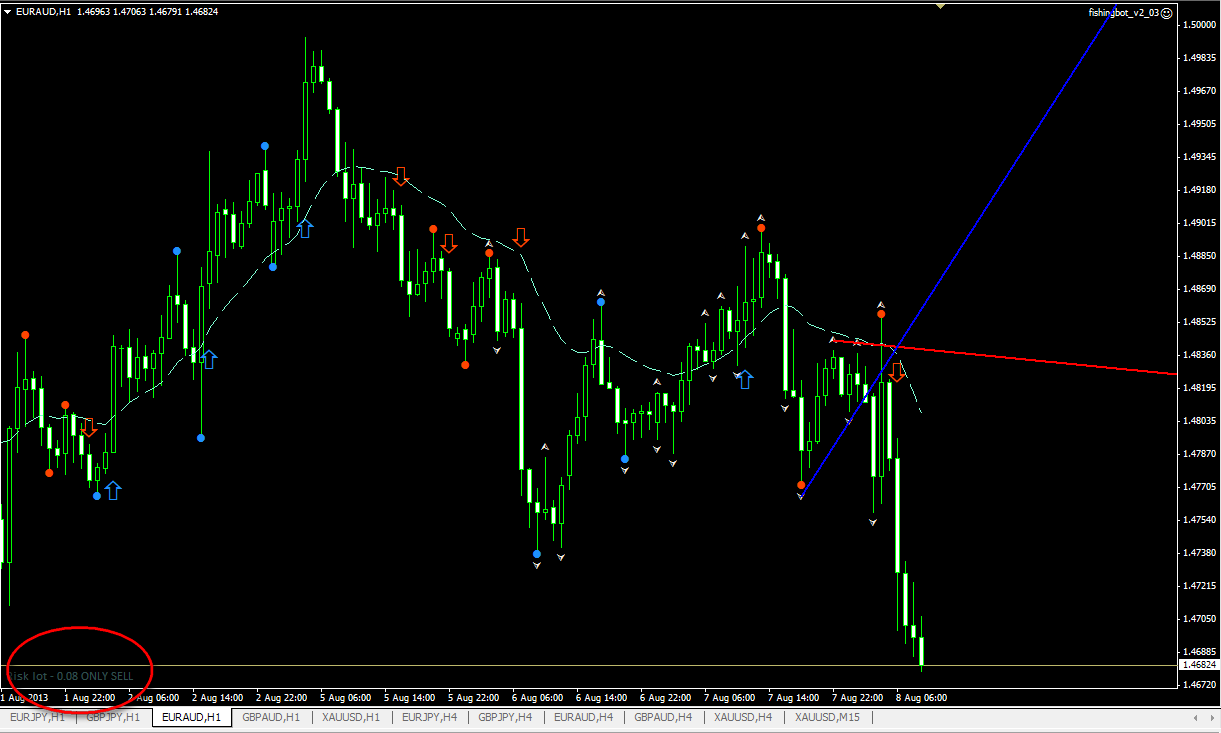Open the XAUUSD,H1 chart tab

click(351, 717)
